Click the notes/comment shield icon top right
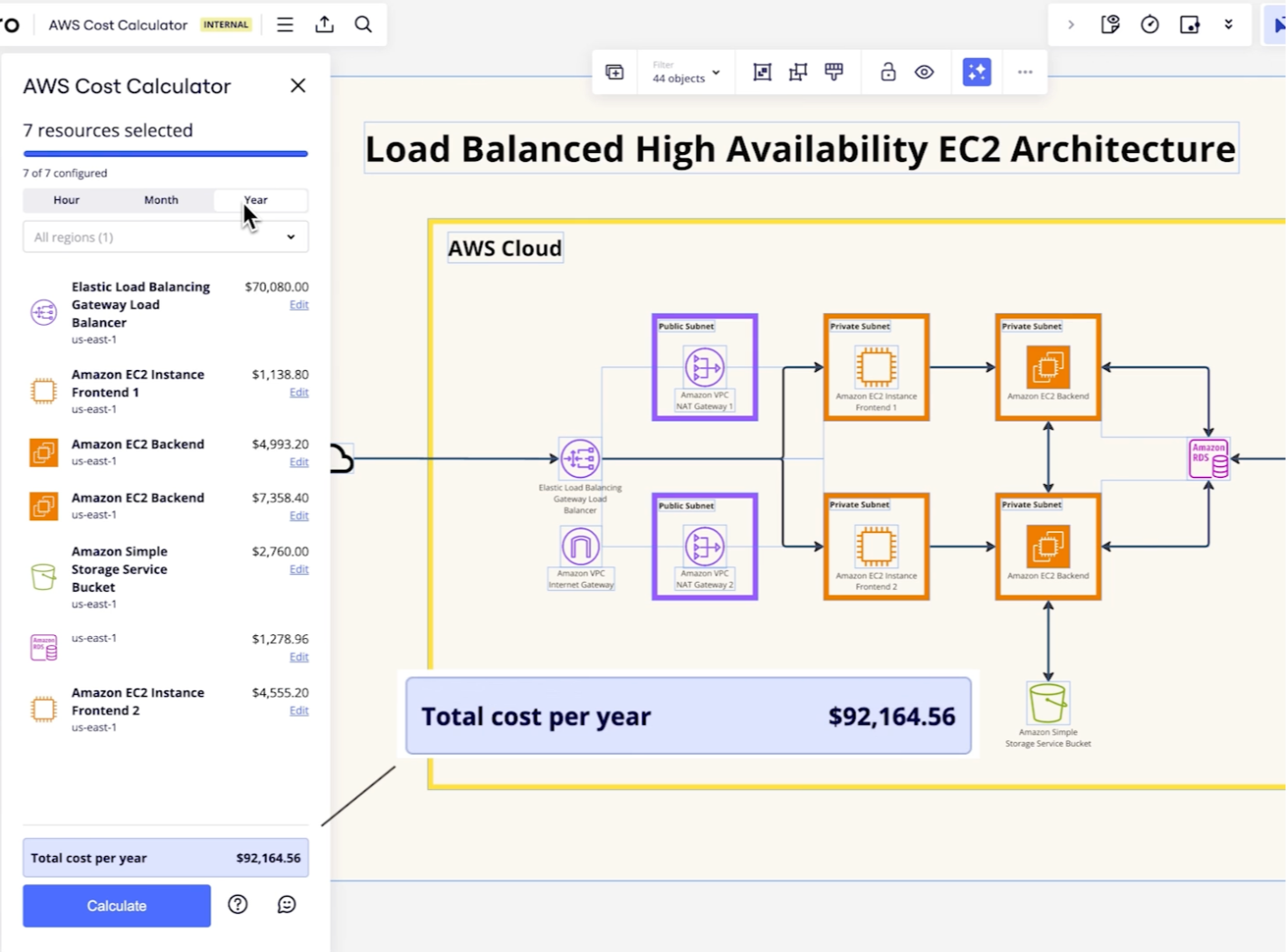 pos(1110,24)
